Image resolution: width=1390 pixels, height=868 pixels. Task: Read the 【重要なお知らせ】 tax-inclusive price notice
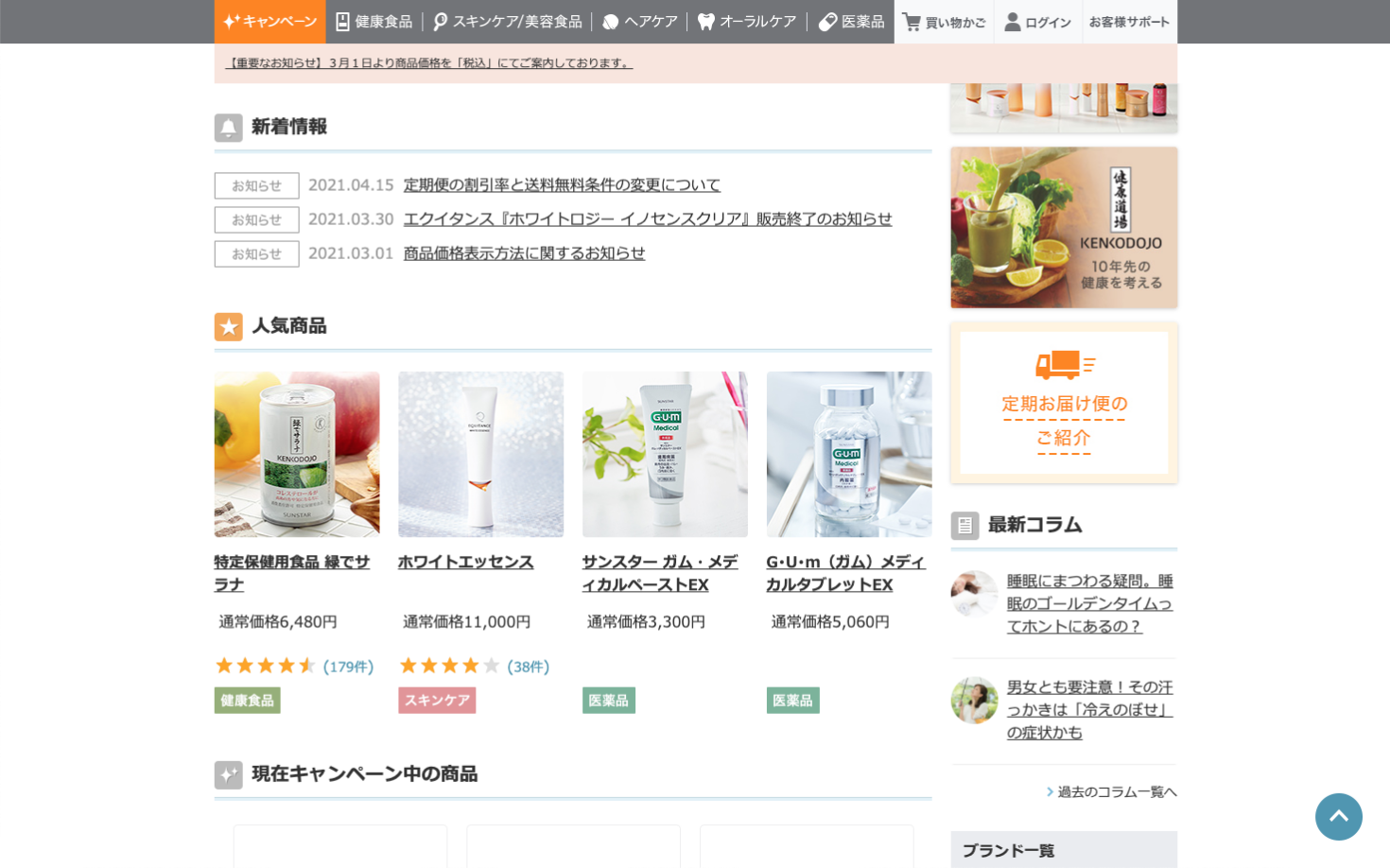coord(428,63)
